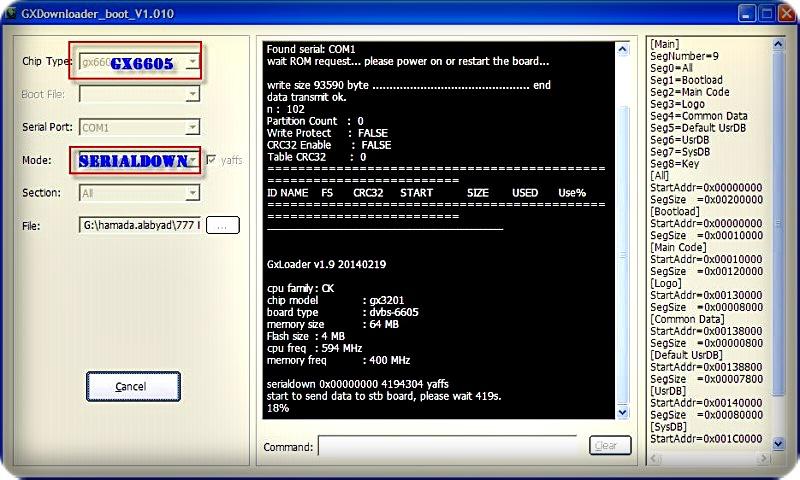
Task: Select the 'Seg2=Main Code' line
Action: coord(689,92)
